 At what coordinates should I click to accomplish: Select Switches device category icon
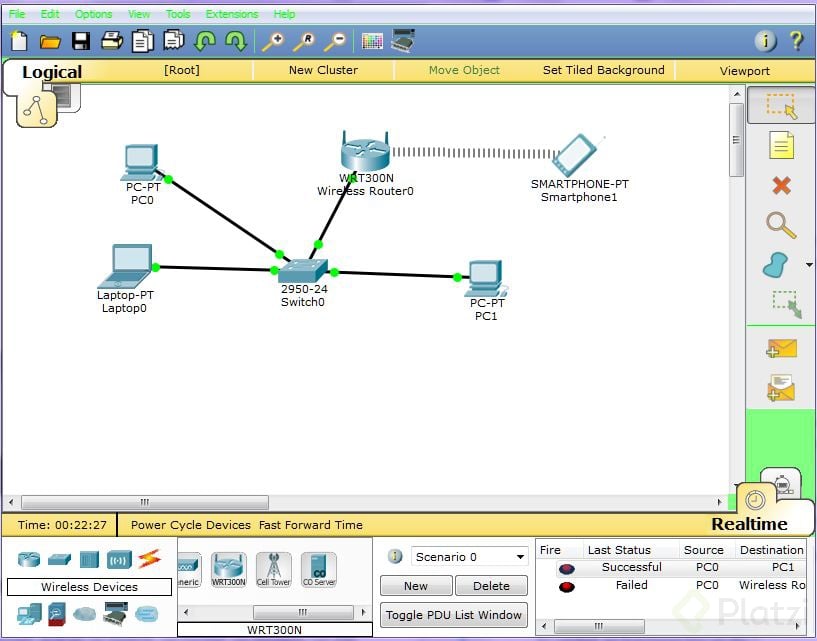tap(59, 560)
